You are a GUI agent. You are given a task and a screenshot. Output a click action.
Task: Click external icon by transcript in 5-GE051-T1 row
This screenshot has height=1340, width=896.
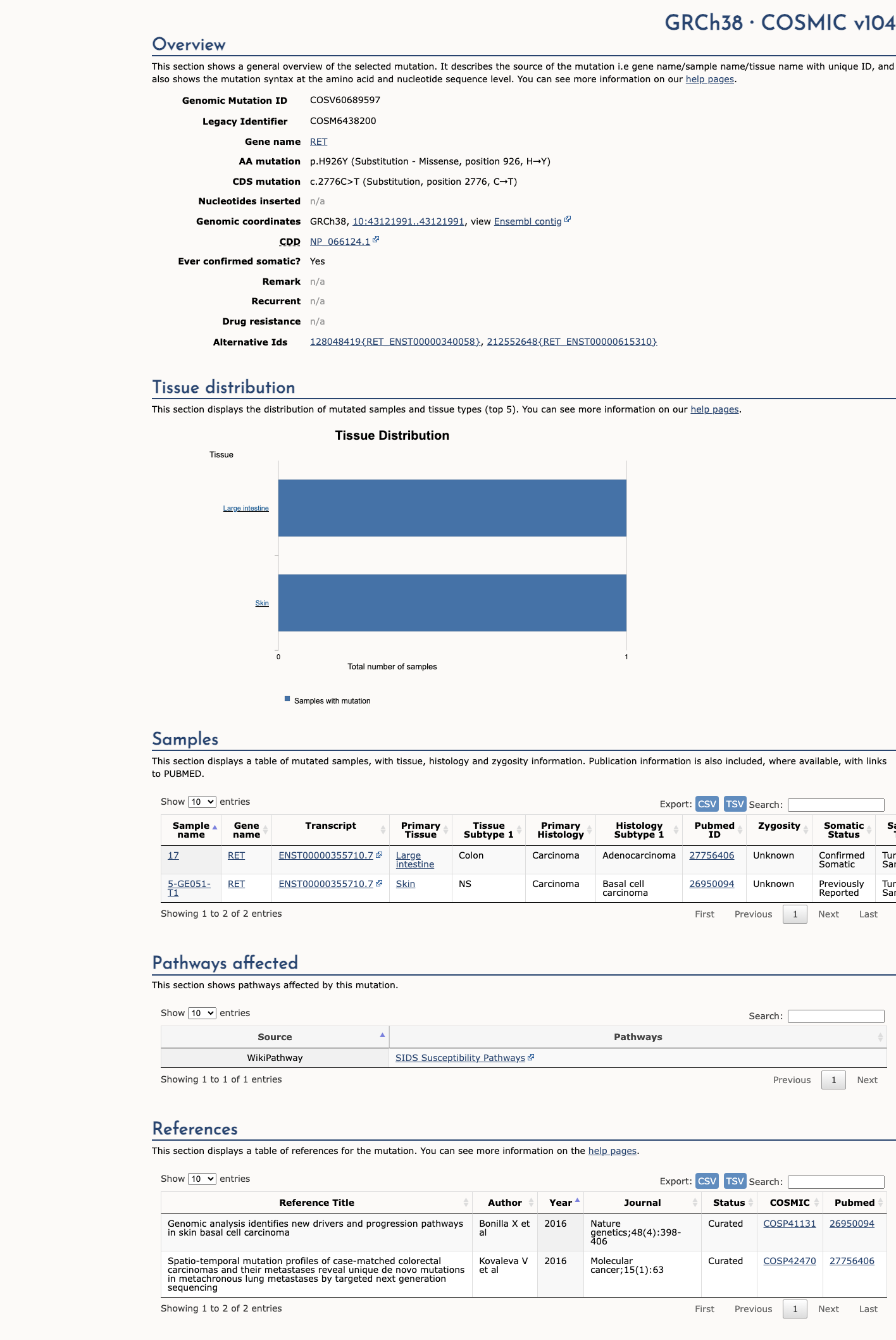click(x=379, y=883)
